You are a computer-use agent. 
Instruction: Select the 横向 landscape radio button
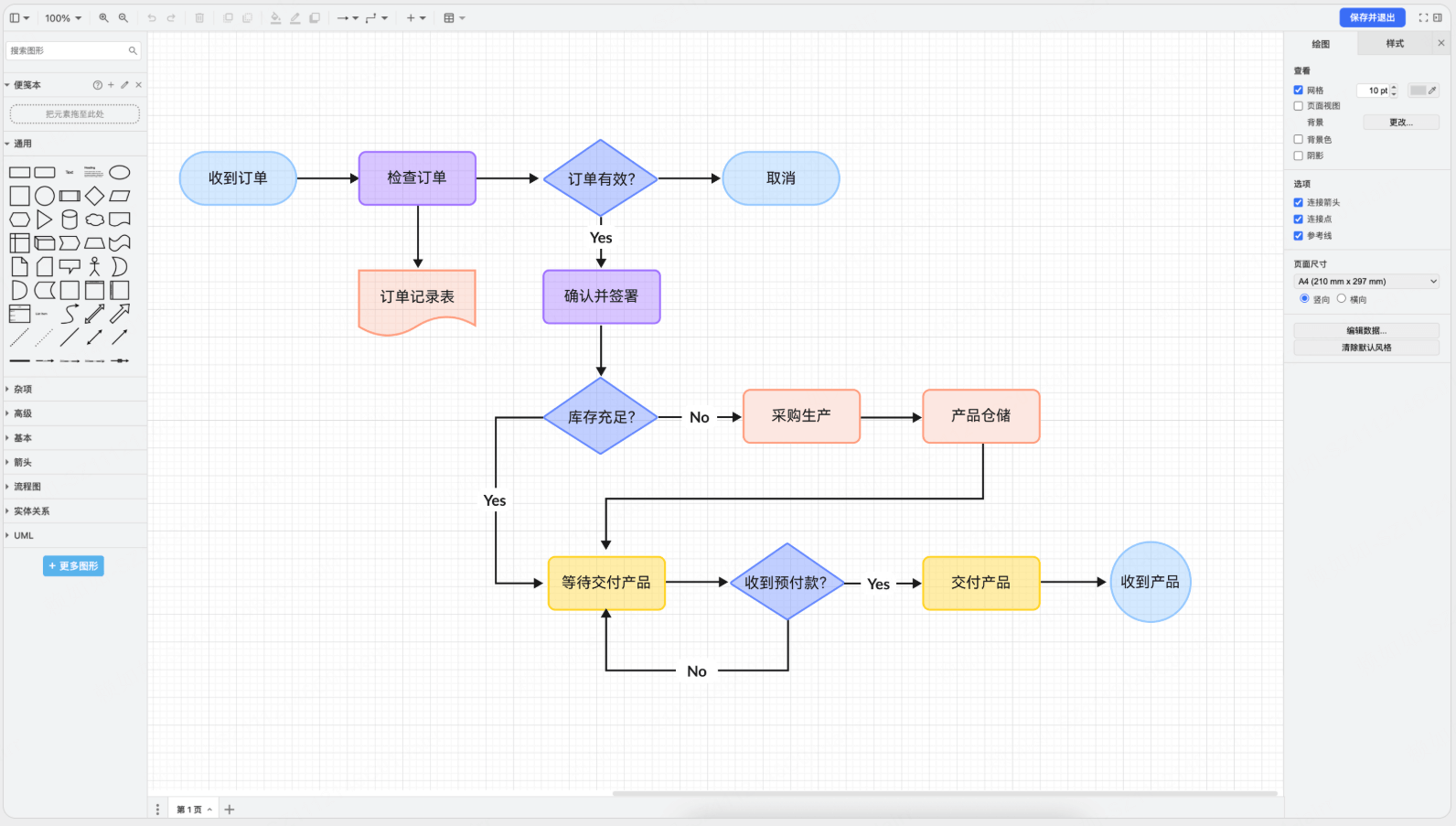click(x=1342, y=299)
